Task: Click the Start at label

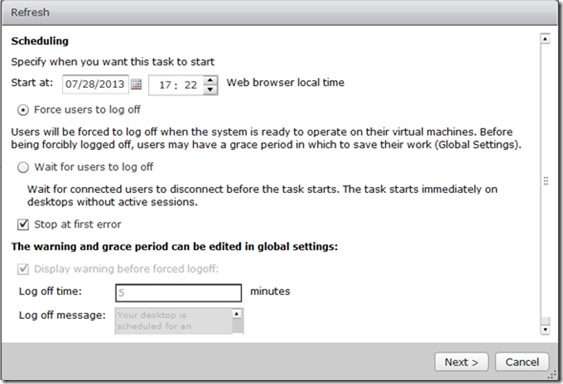Action: click(x=32, y=83)
